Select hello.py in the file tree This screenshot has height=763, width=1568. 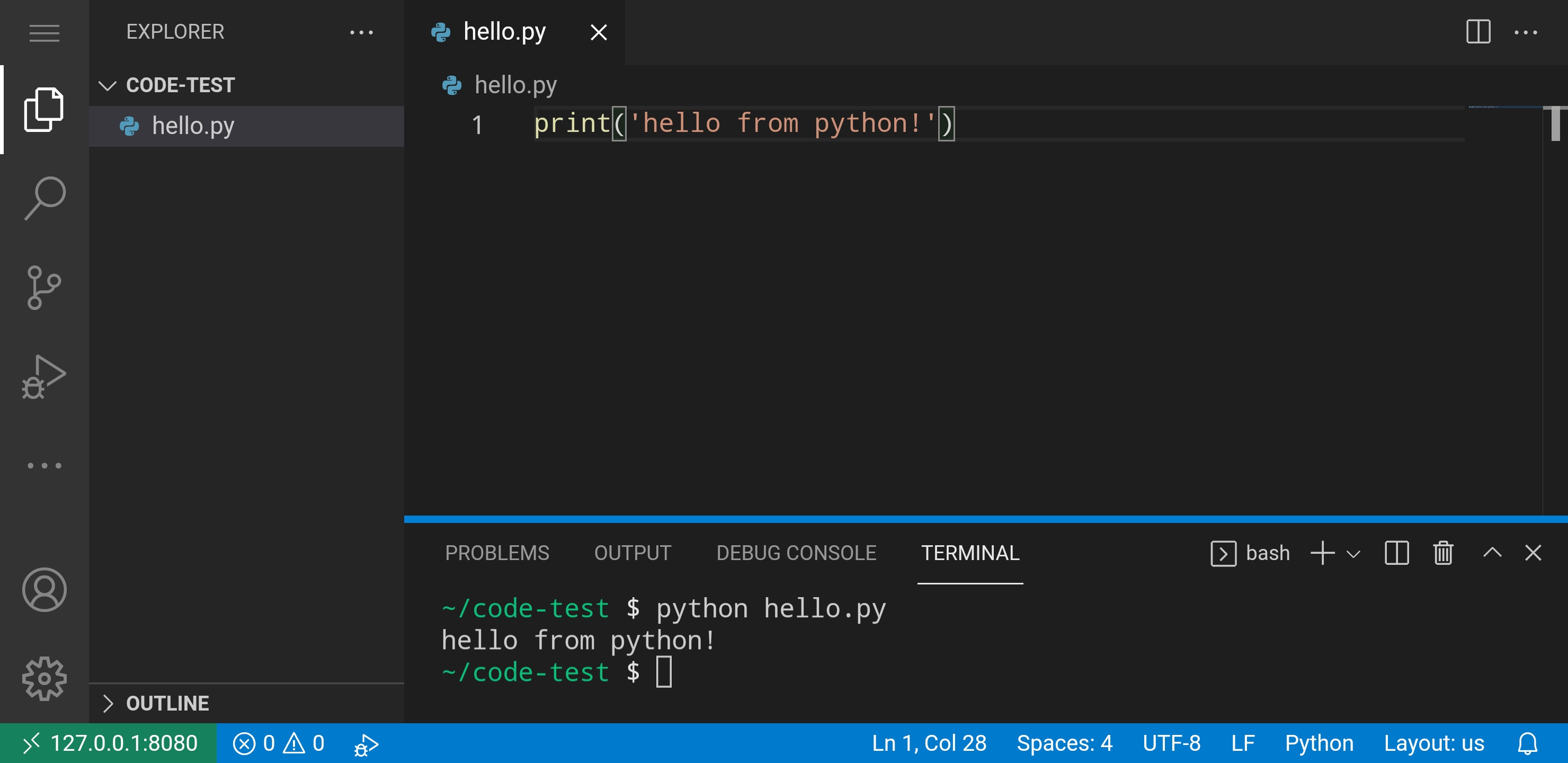click(x=246, y=126)
